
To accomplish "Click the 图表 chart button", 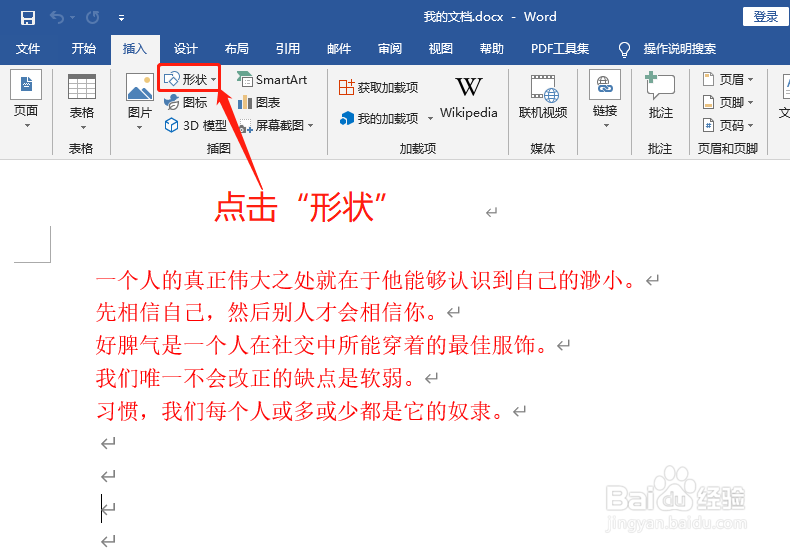I will click(259, 102).
